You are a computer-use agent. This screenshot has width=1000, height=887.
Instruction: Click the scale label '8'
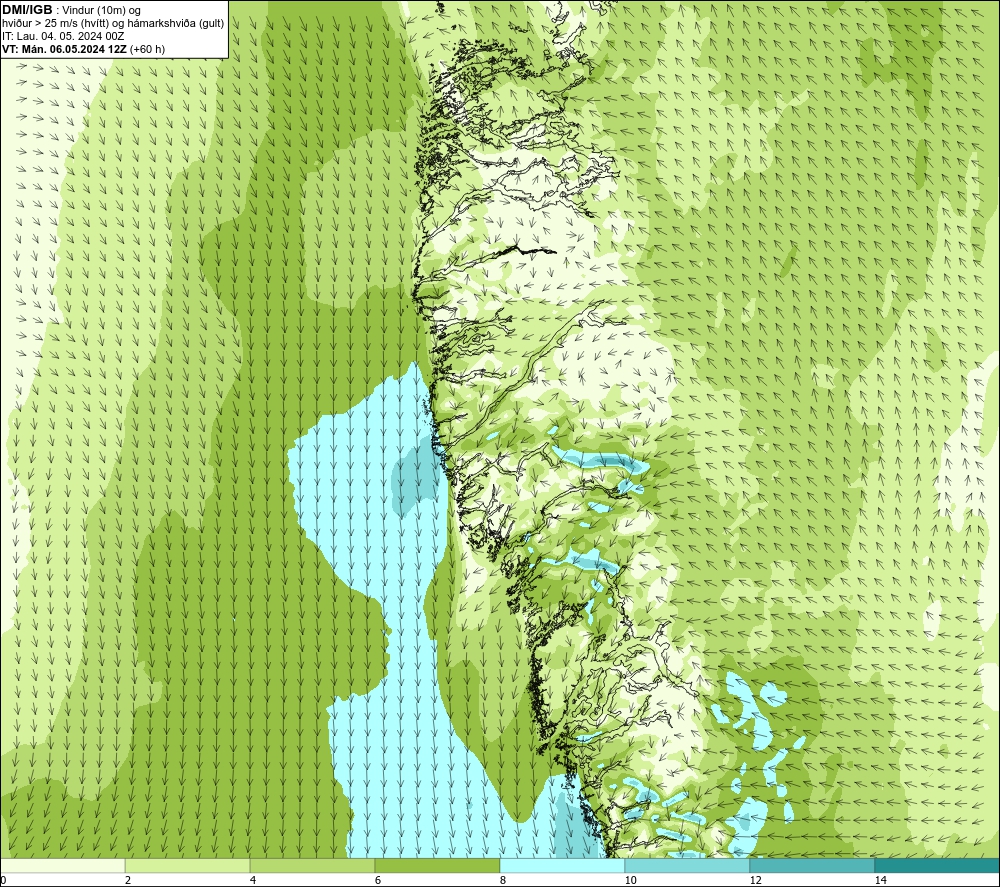click(503, 880)
